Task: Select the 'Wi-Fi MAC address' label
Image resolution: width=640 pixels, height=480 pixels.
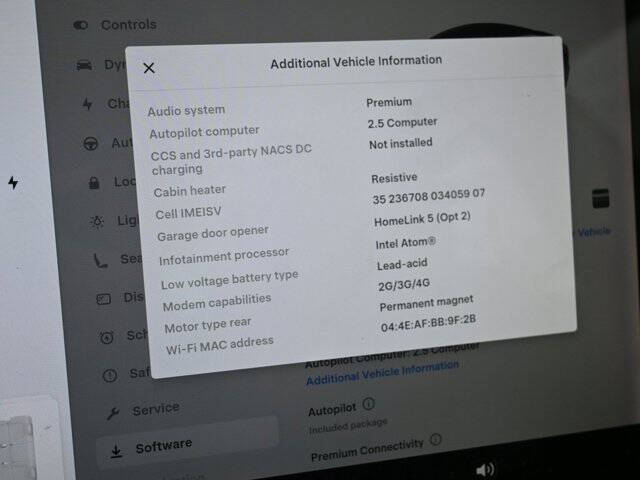Action: [220, 345]
